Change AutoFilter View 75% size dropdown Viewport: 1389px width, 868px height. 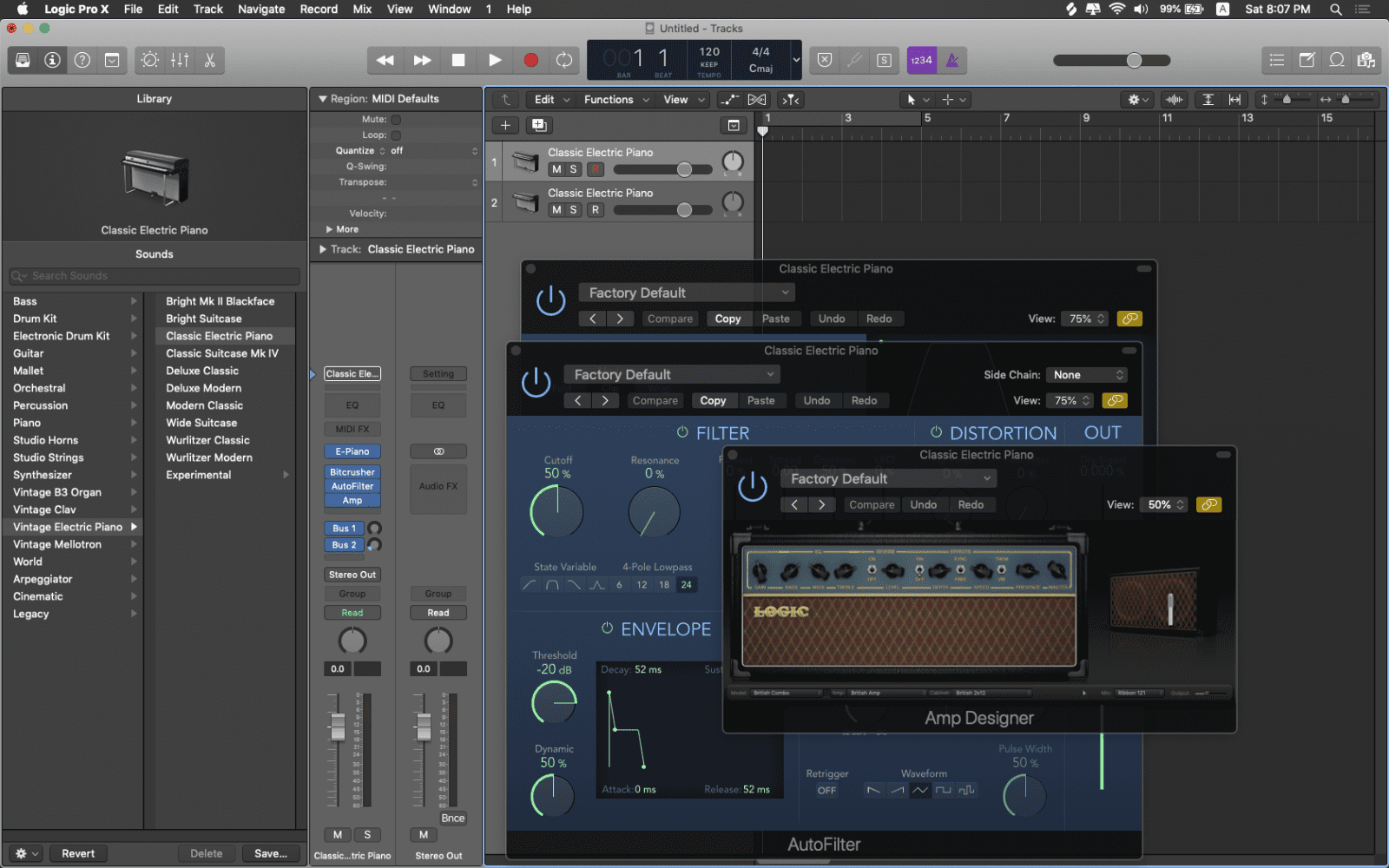pos(1070,400)
